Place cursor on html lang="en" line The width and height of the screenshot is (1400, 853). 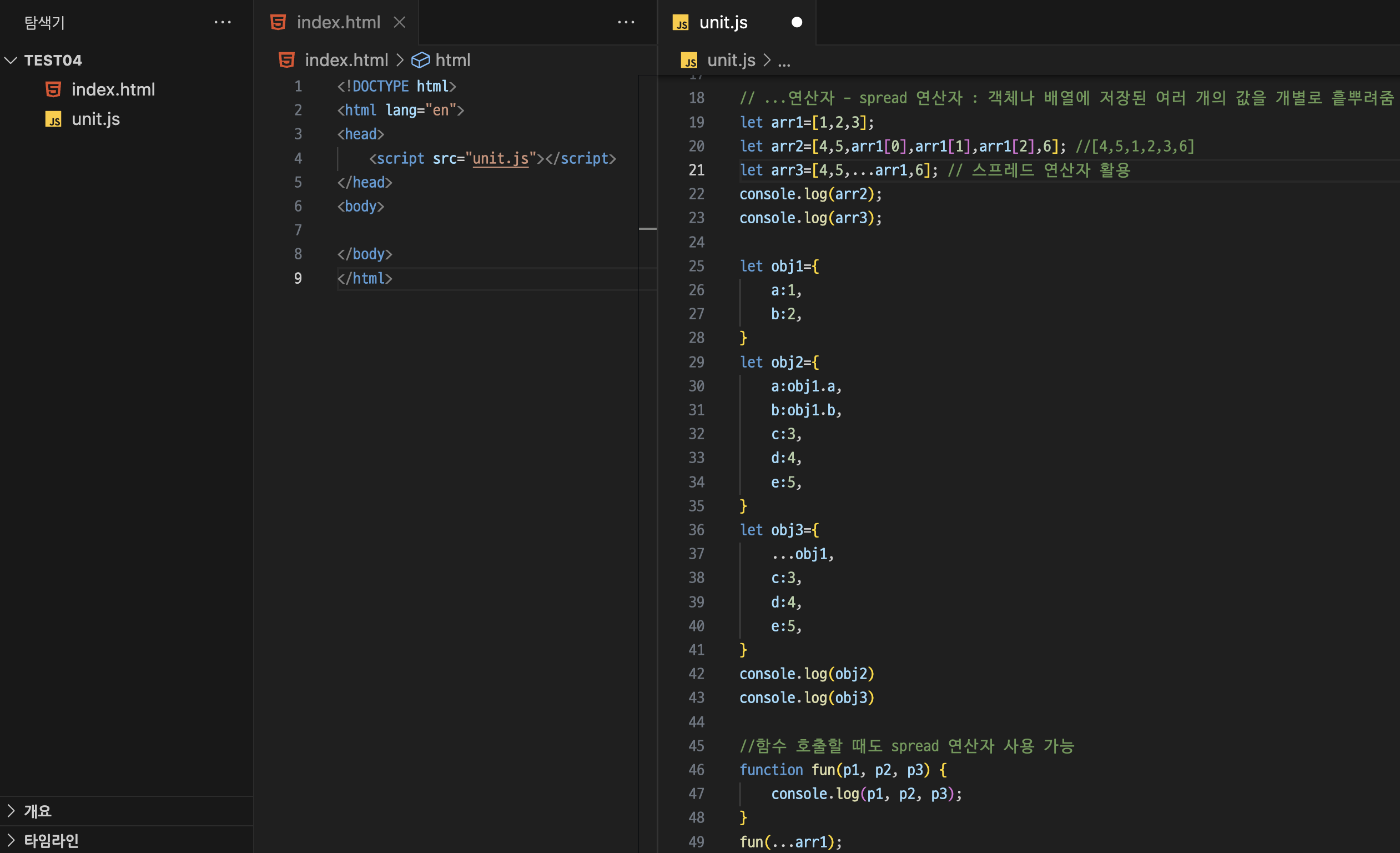[x=401, y=110]
